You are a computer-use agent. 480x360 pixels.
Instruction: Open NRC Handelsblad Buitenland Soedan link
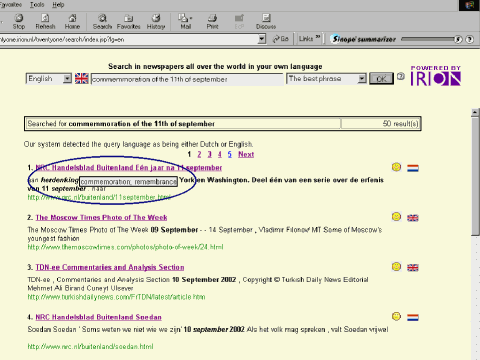[98, 317]
